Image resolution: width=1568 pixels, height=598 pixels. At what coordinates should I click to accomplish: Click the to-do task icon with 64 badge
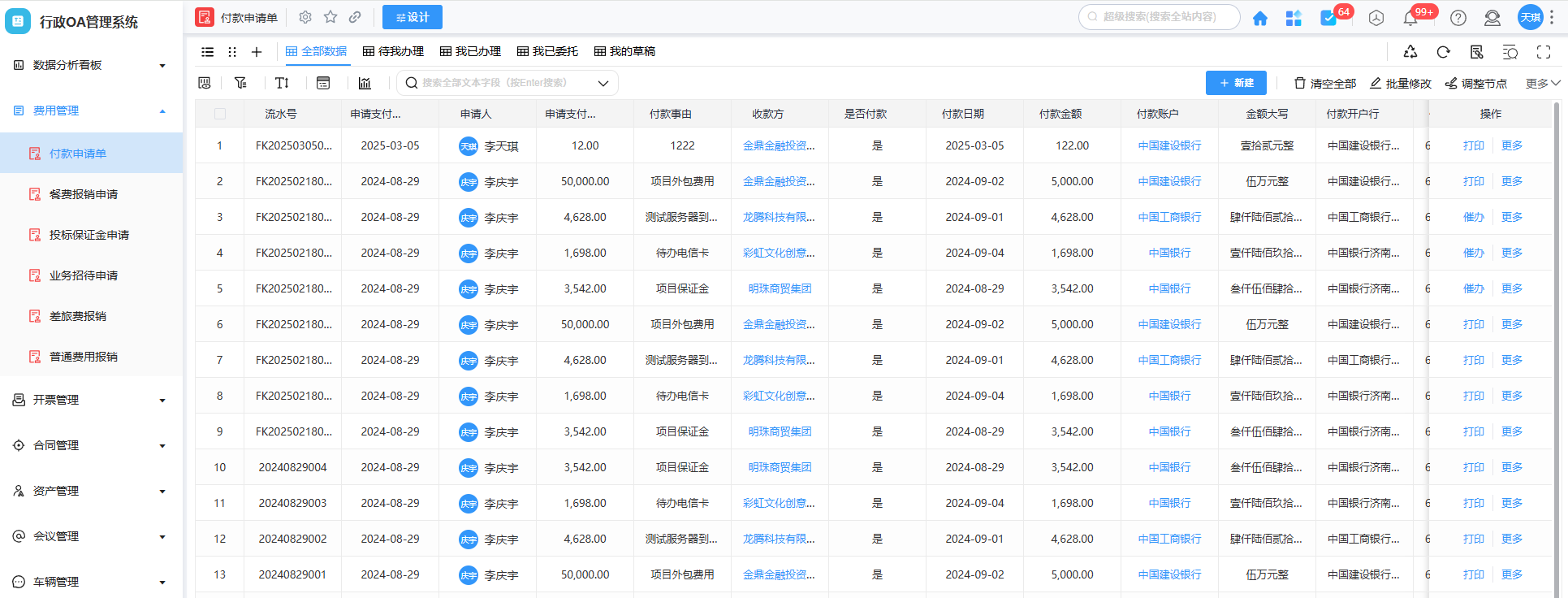1328,18
